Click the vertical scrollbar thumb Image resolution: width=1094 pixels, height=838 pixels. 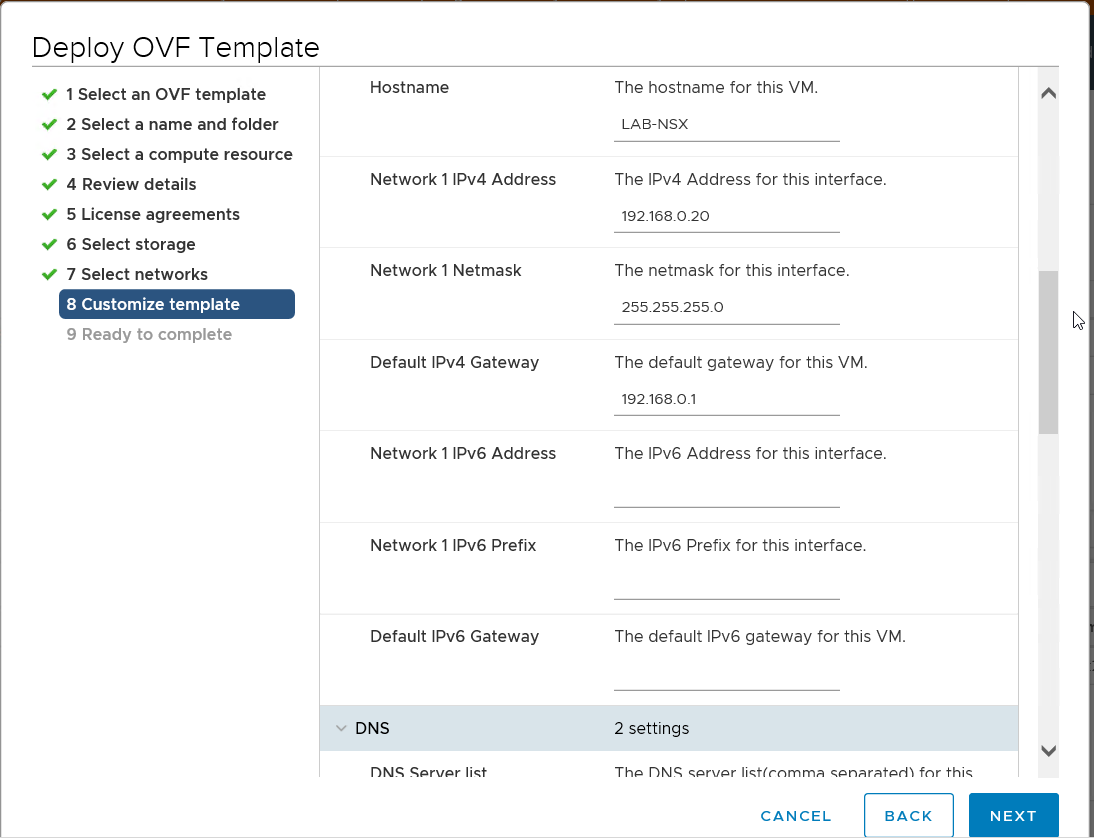[1048, 352]
